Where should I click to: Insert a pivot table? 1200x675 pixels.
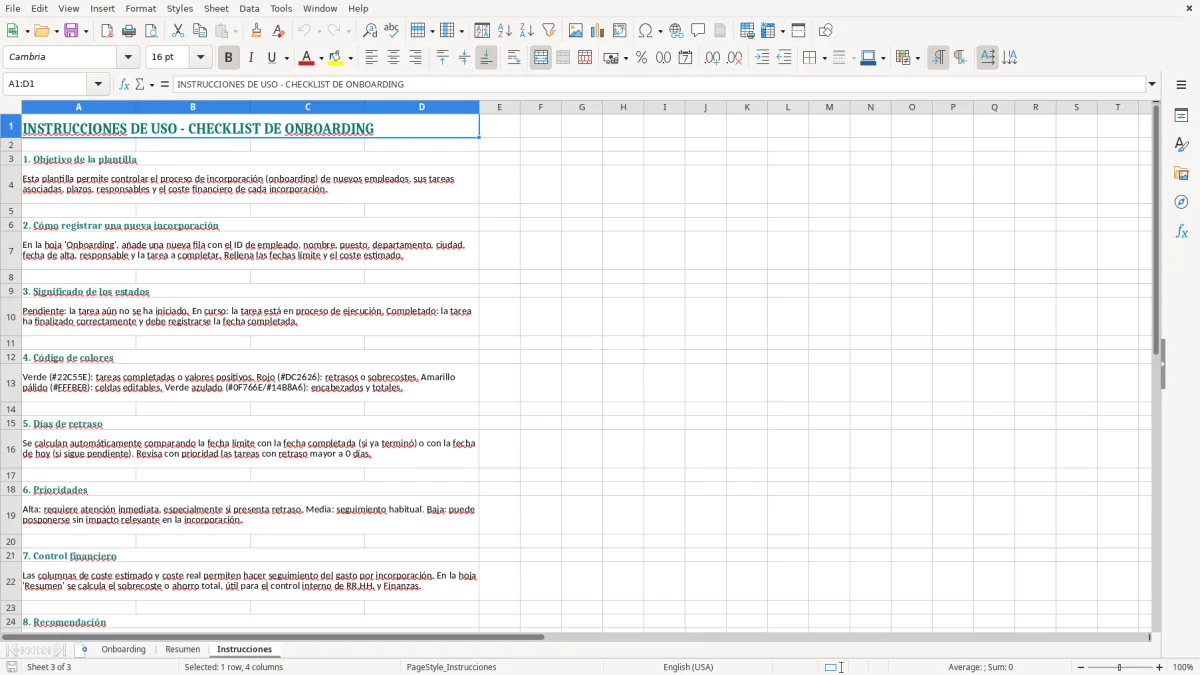coord(620,31)
